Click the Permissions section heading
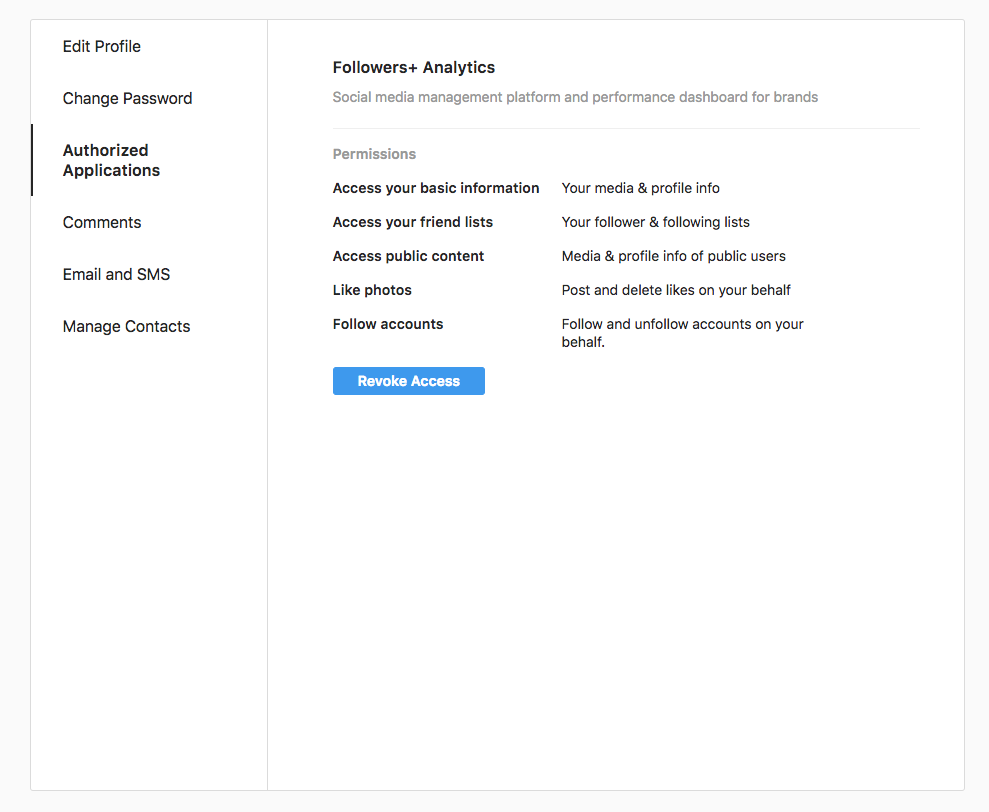The height and width of the screenshot is (812, 989). (x=374, y=154)
